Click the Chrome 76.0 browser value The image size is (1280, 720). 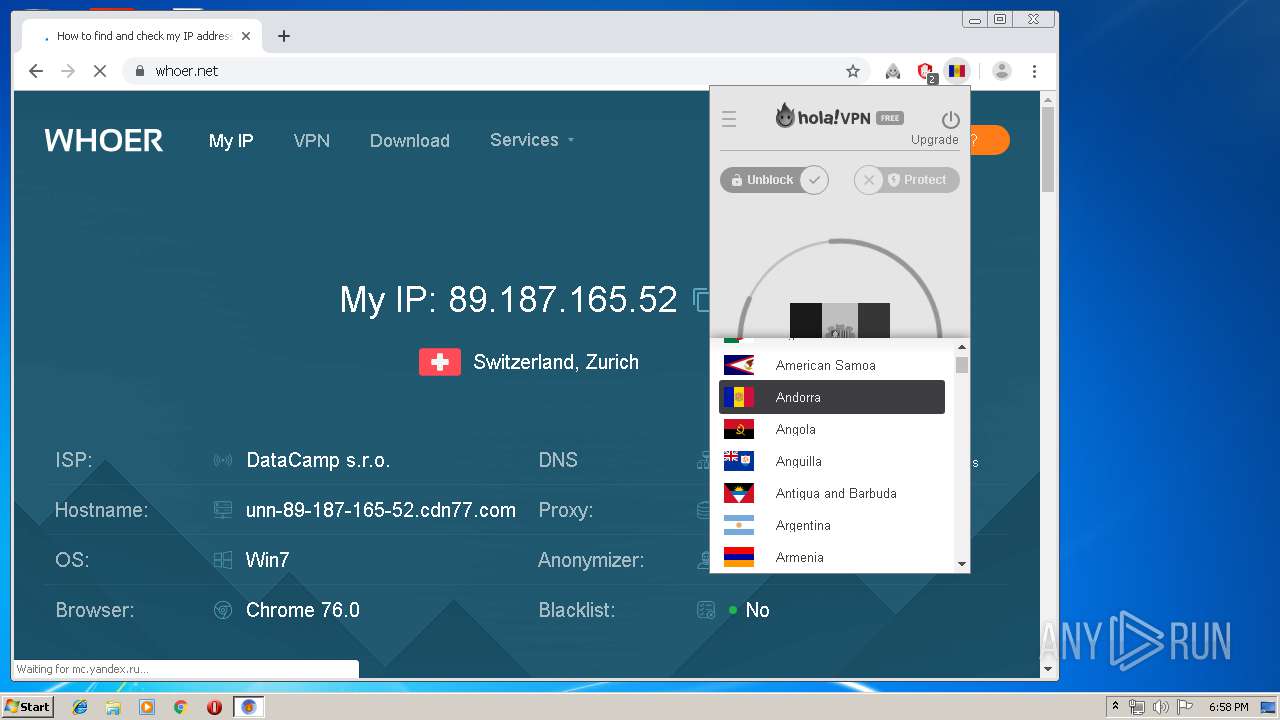point(303,610)
